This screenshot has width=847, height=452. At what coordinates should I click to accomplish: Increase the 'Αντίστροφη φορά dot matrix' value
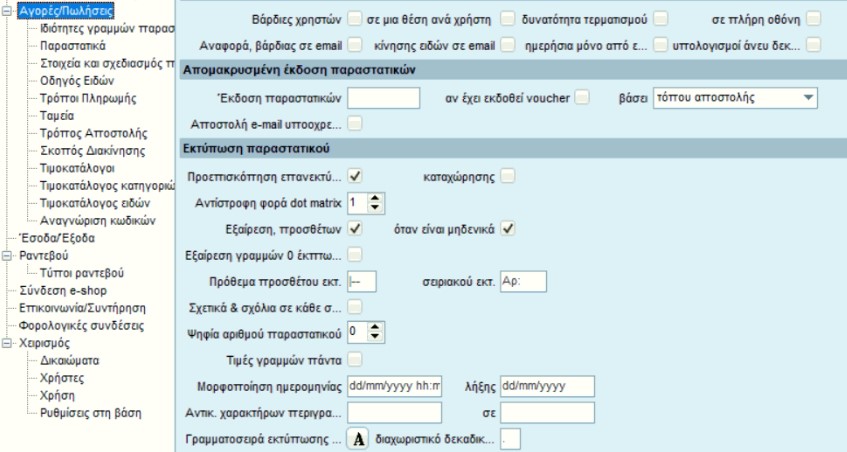375,198
